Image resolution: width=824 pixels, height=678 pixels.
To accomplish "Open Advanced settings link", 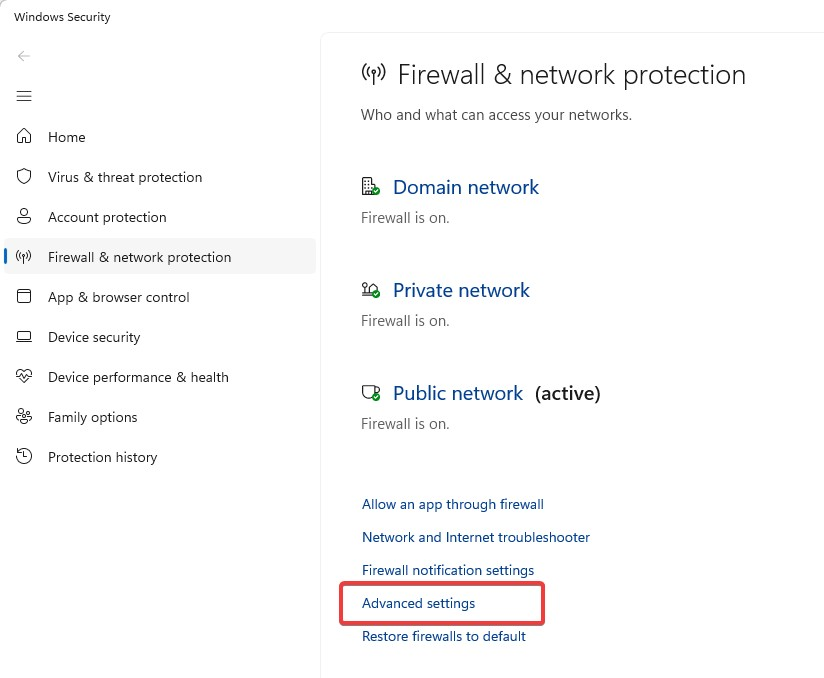I will point(418,603).
